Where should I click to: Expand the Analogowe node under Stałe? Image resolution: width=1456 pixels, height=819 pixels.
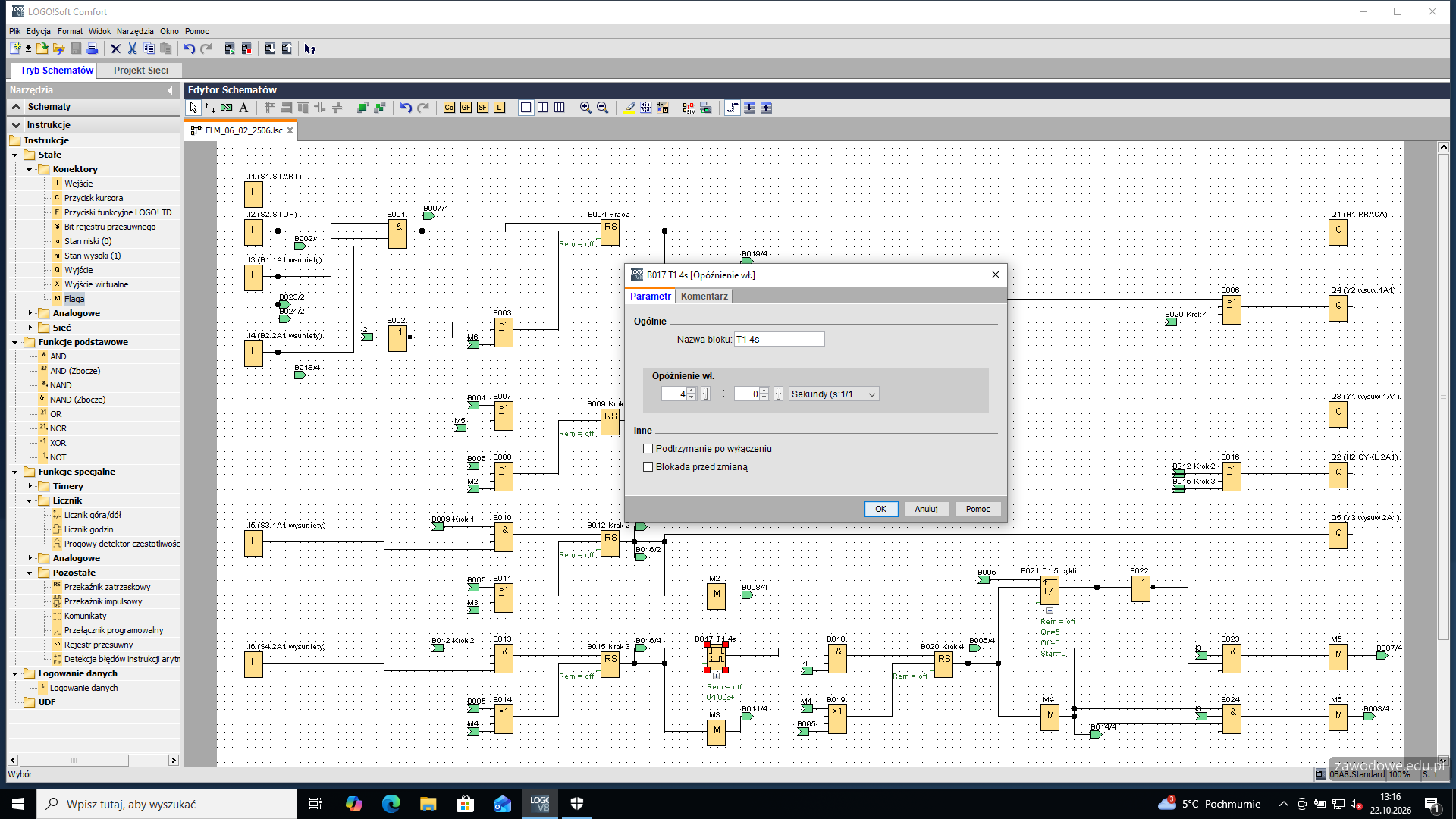(30, 314)
